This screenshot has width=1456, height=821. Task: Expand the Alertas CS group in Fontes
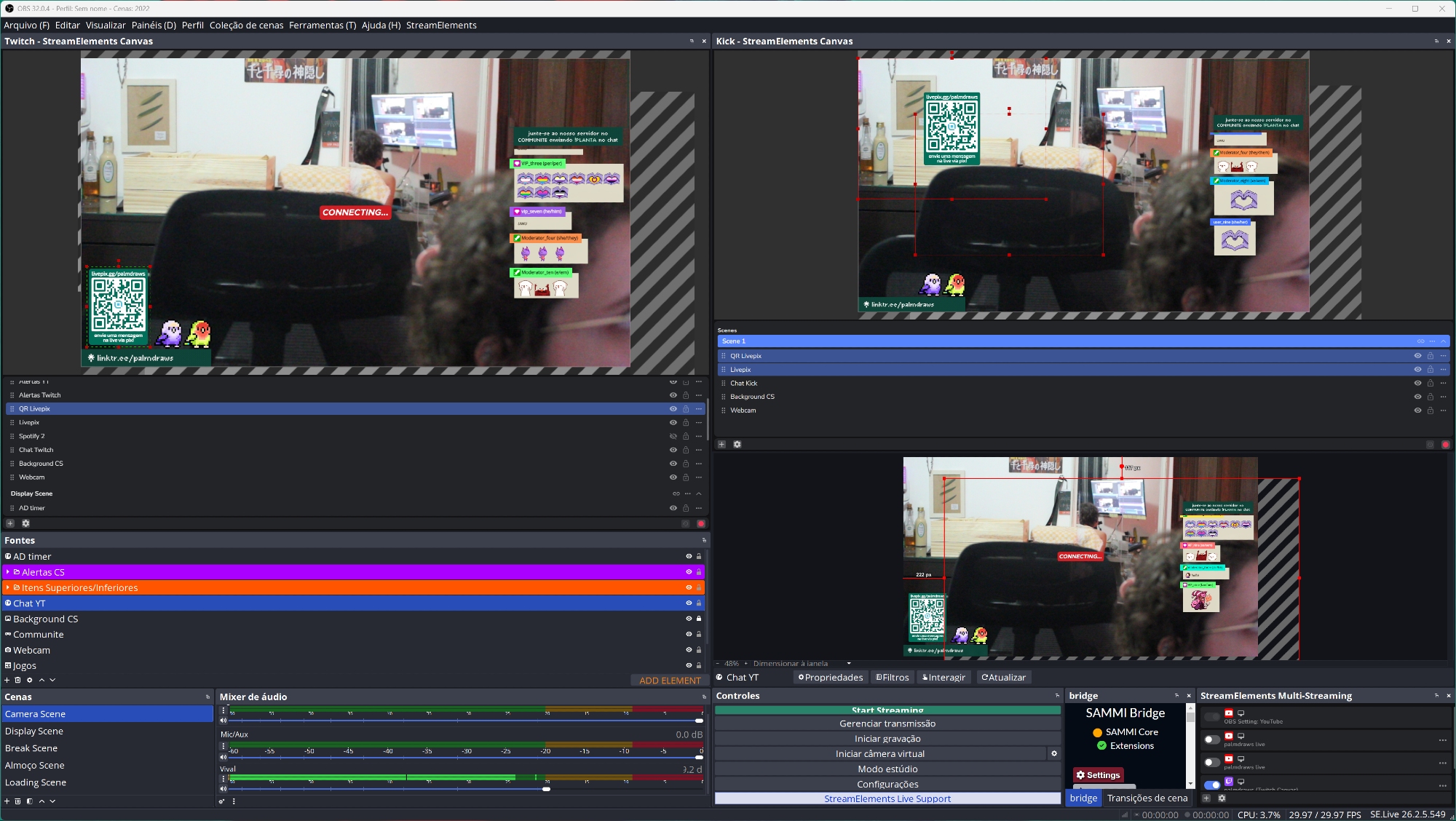point(7,572)
